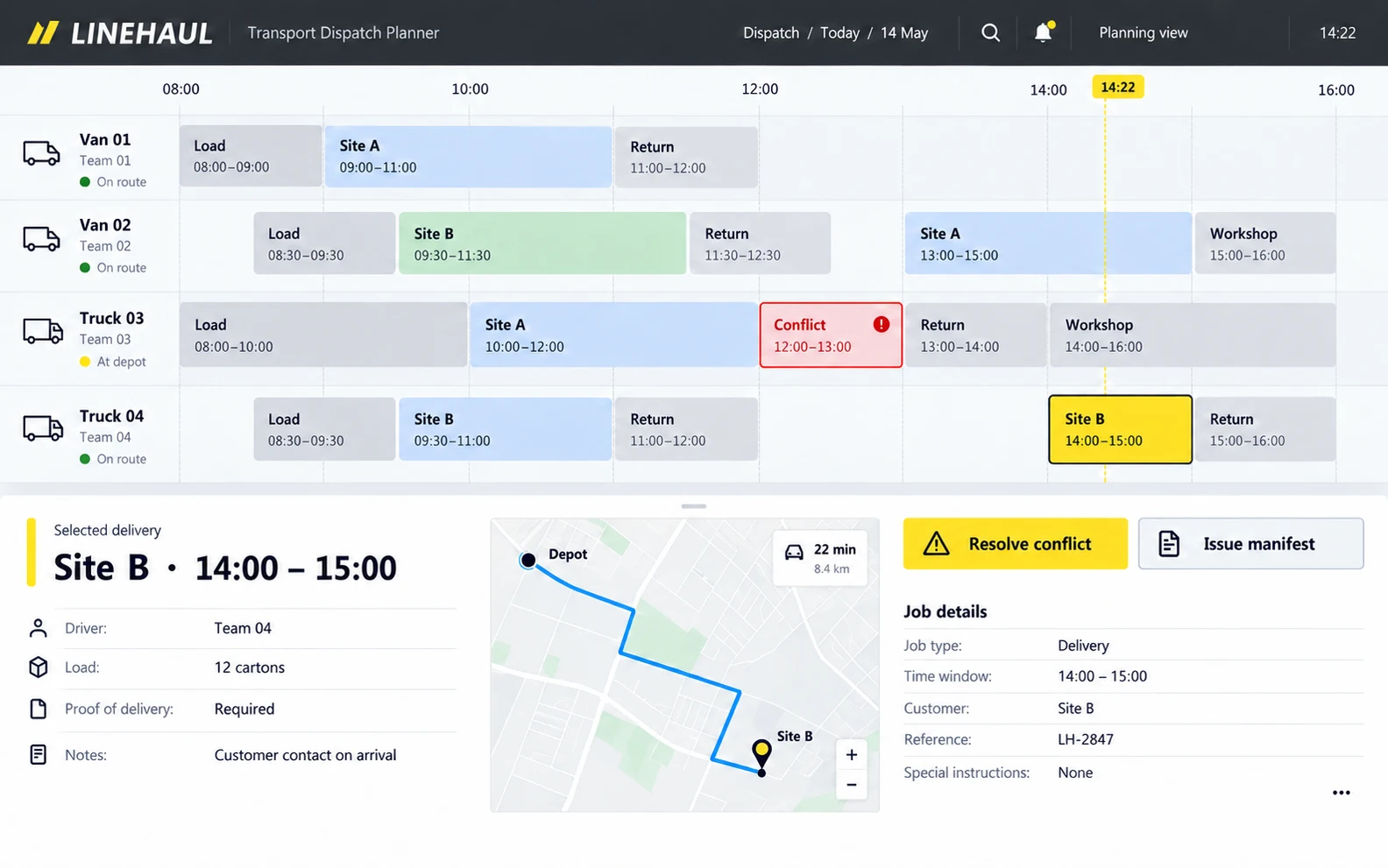This screenshot has height=868, width=1388.
Task: Switch to Planning view
Action: click(x=1144, y=32)
